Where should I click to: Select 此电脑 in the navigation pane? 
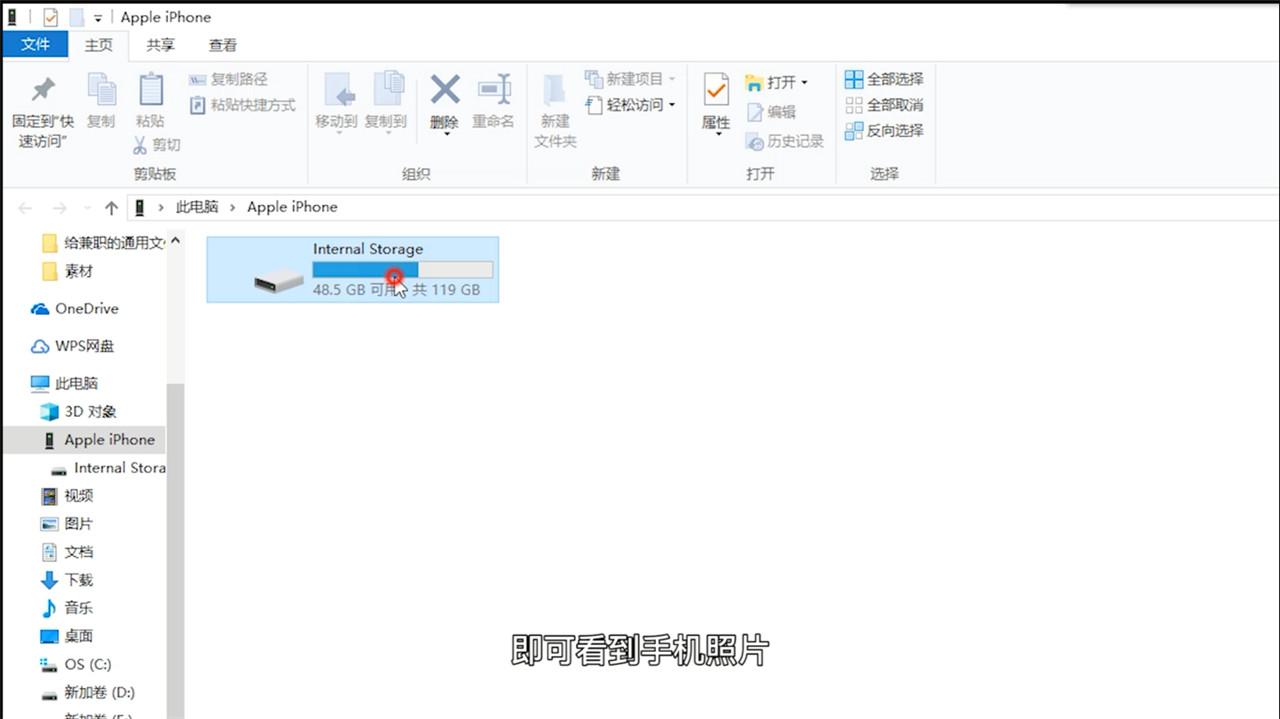click(x=64, y=383)
